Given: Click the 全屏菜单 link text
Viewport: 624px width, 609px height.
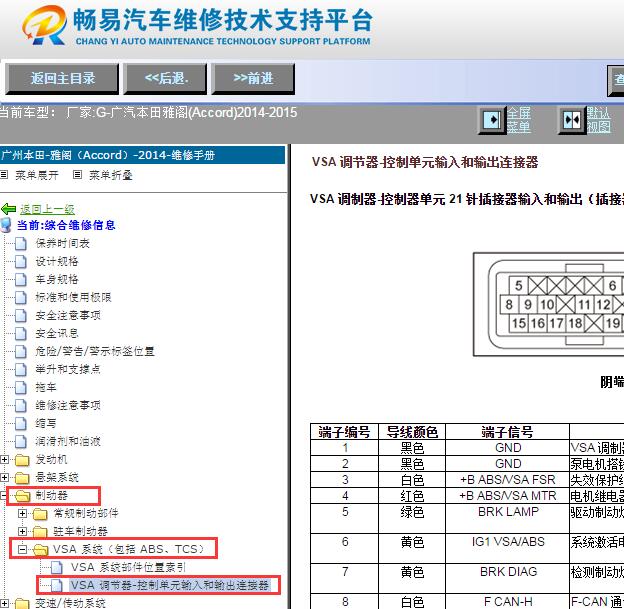Looking at the screenshot, I should [x=519, y=120].
